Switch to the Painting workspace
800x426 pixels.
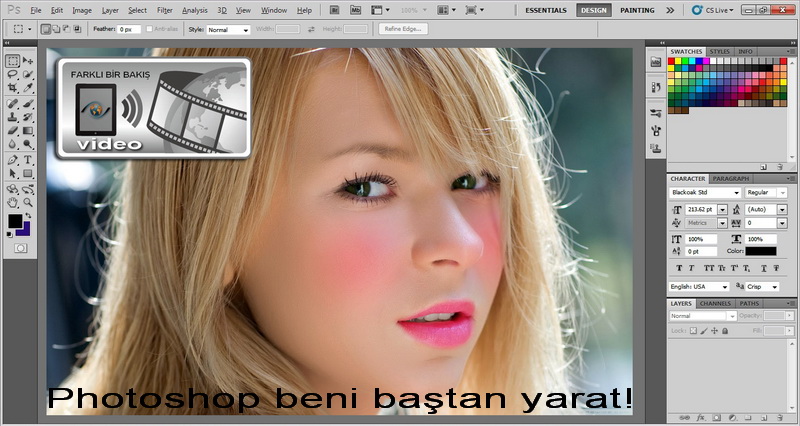tap(637, 10)
